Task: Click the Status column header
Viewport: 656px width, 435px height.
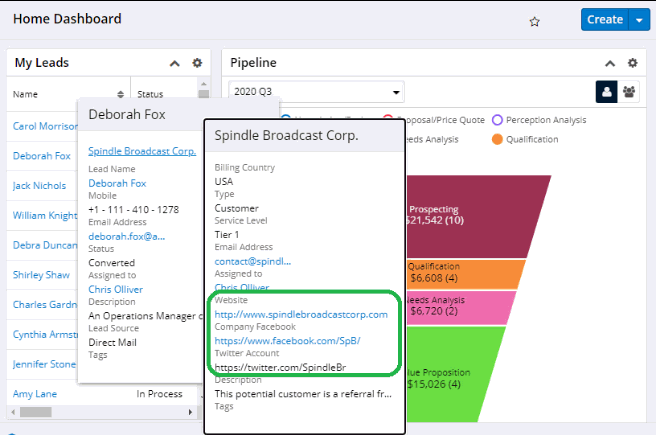Action: [150, 94]
